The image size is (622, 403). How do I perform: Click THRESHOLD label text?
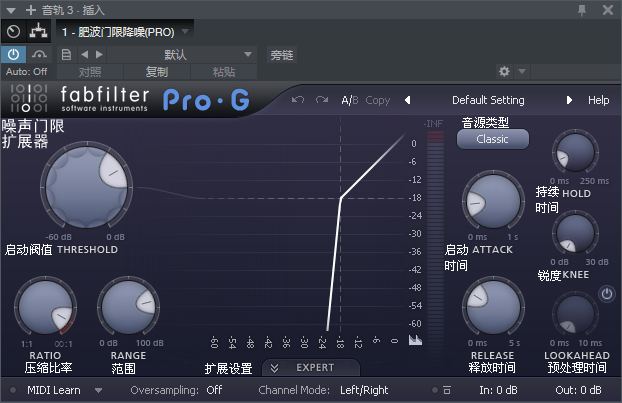click(87, 249)
